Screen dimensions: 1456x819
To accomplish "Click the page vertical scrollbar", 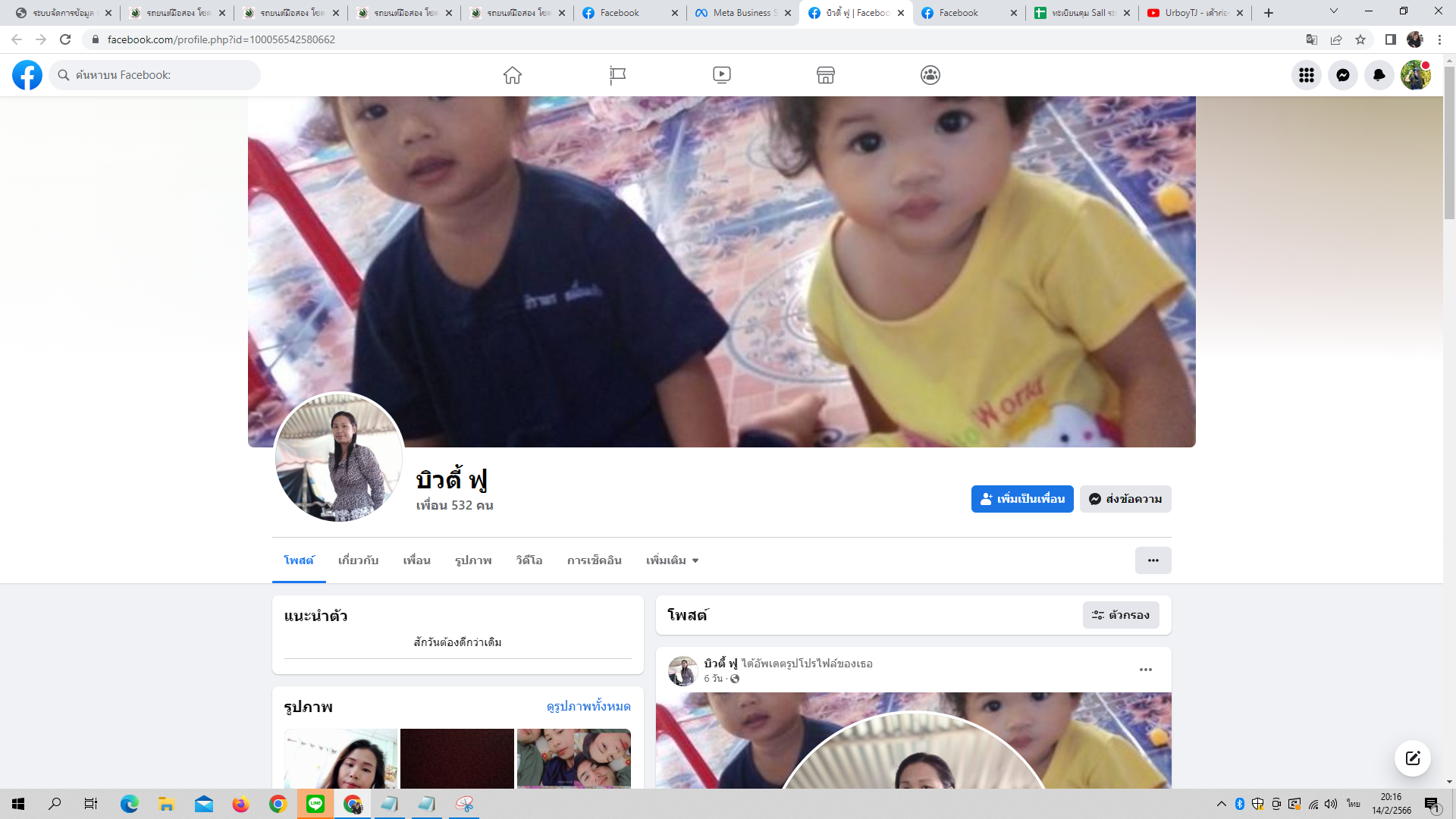I will click(1449, 144).
